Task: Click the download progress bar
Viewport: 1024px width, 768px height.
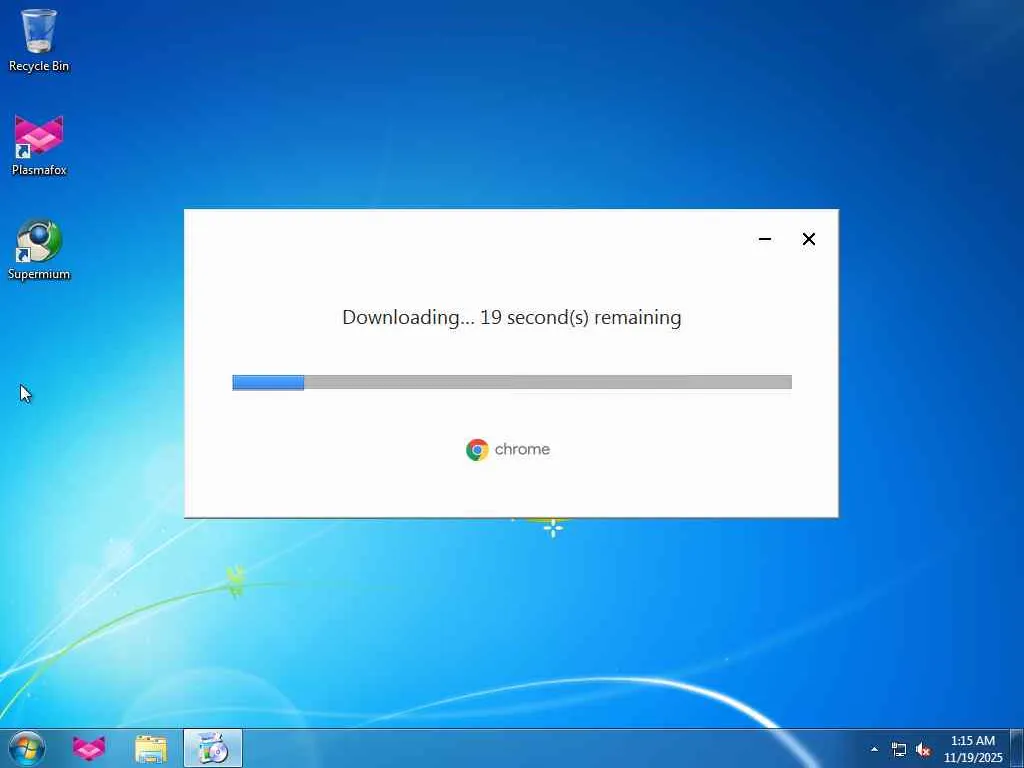Action: 512,382
